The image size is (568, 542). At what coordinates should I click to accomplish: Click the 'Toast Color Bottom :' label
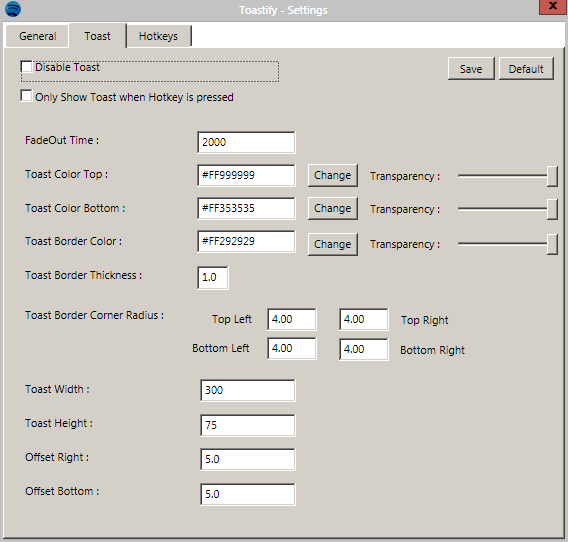coord(75,208)
